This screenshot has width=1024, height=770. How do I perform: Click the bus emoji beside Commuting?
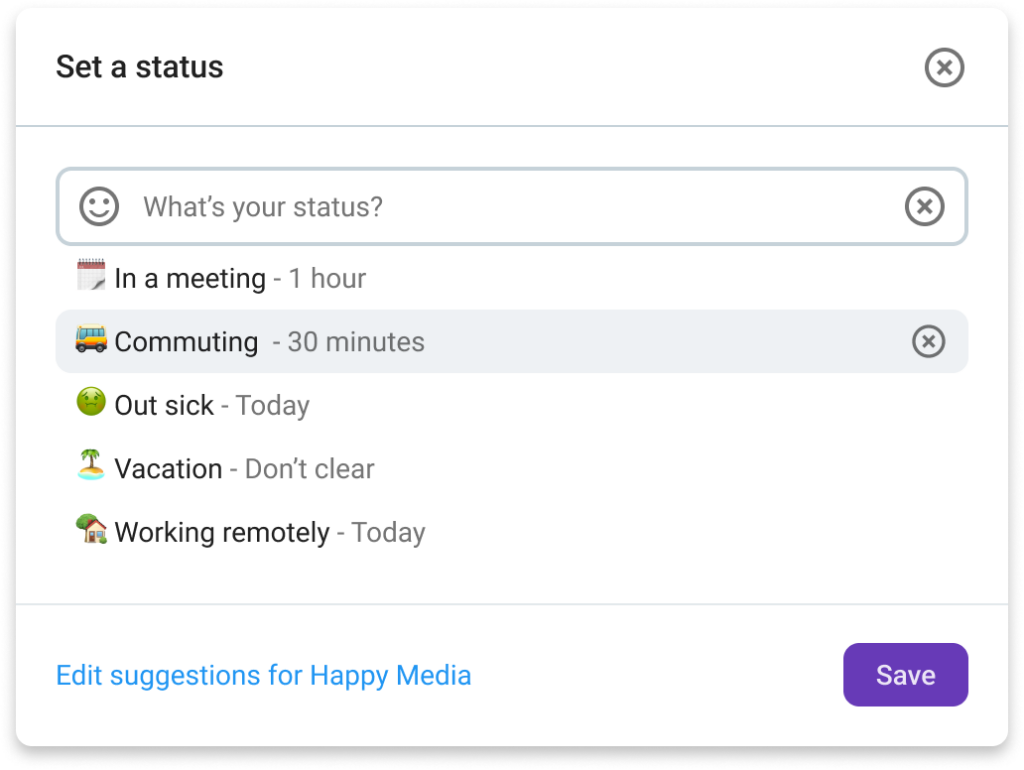[x=91, y=340]
